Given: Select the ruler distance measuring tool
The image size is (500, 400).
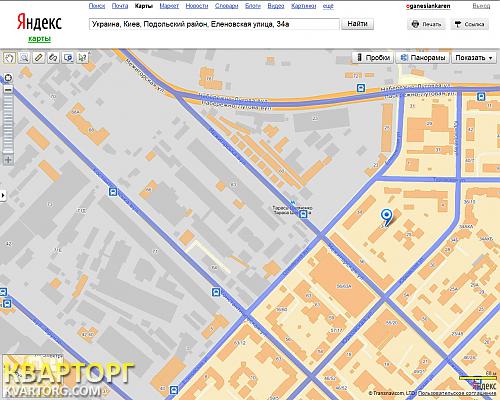Looking at the screenshot, I should (39, 57).
